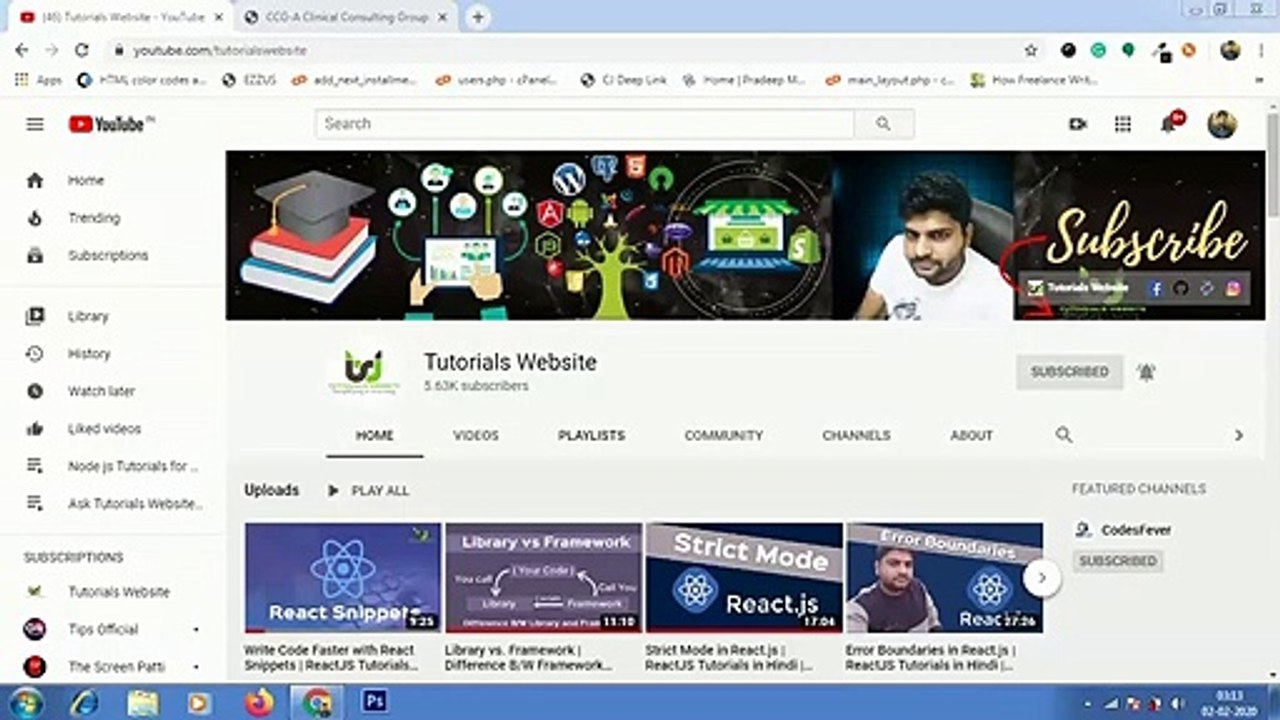This screenshot has height=720, width=1280.
Task: Switch to the COMMUNITY tab
Action: click(x=724, y=436)
